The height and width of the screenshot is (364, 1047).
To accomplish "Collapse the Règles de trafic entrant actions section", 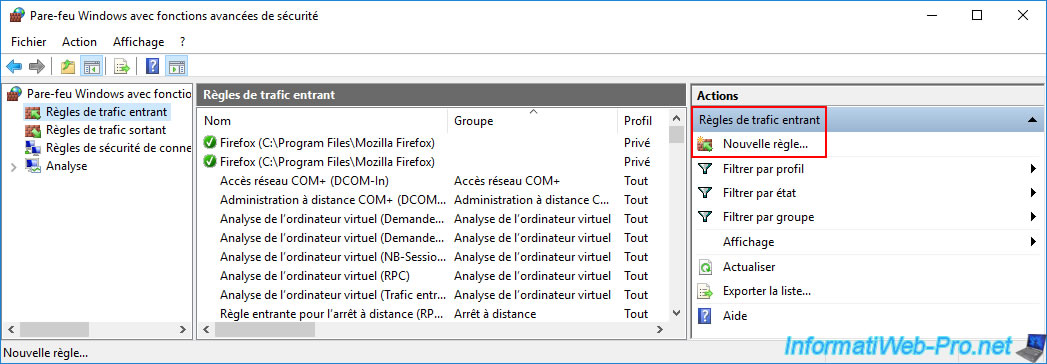I will point(1032,120).
